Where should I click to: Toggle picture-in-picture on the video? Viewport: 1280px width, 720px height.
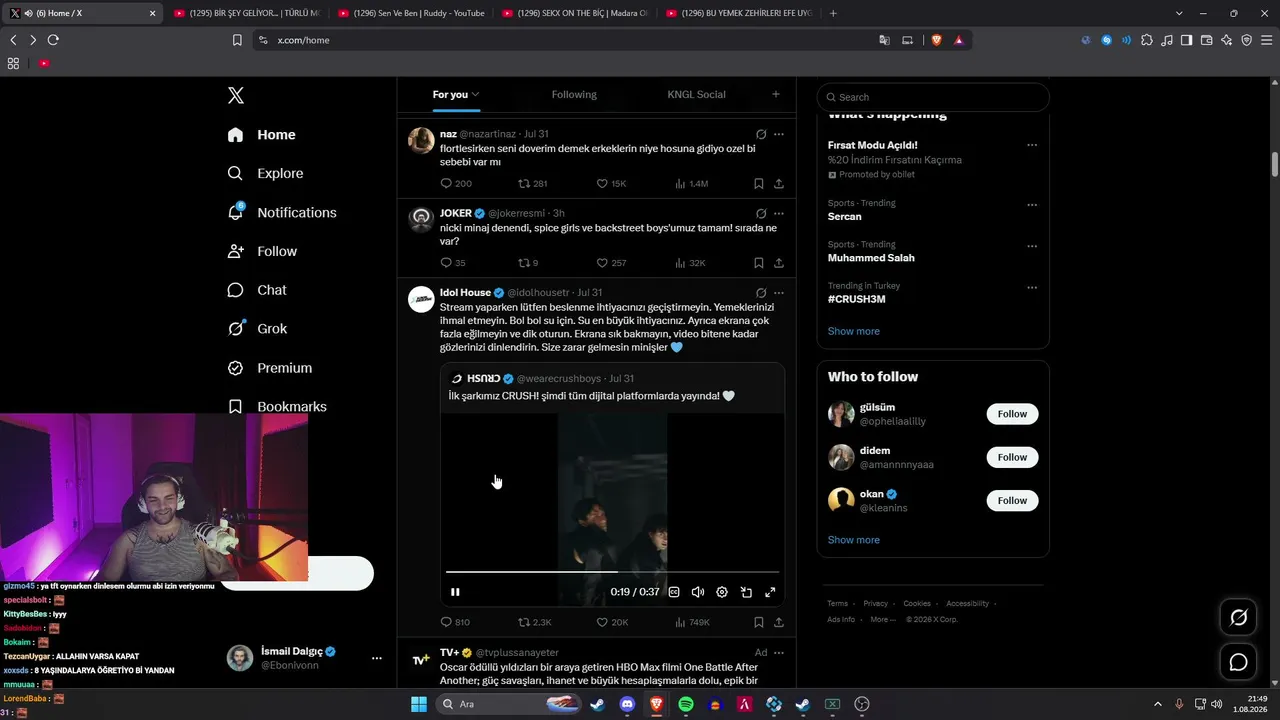746,592
